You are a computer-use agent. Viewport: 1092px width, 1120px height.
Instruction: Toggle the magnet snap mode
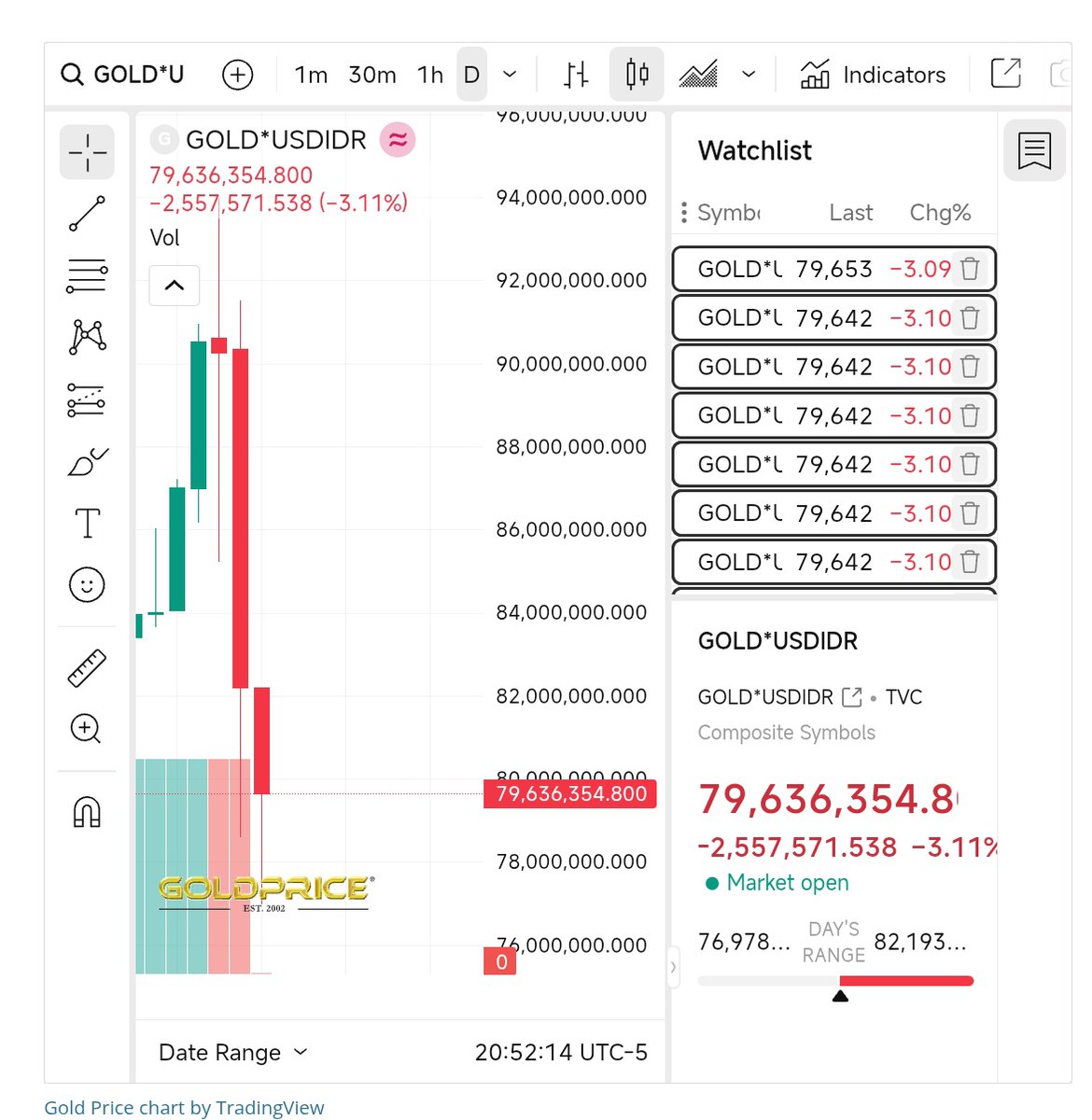tap(87, 812)
